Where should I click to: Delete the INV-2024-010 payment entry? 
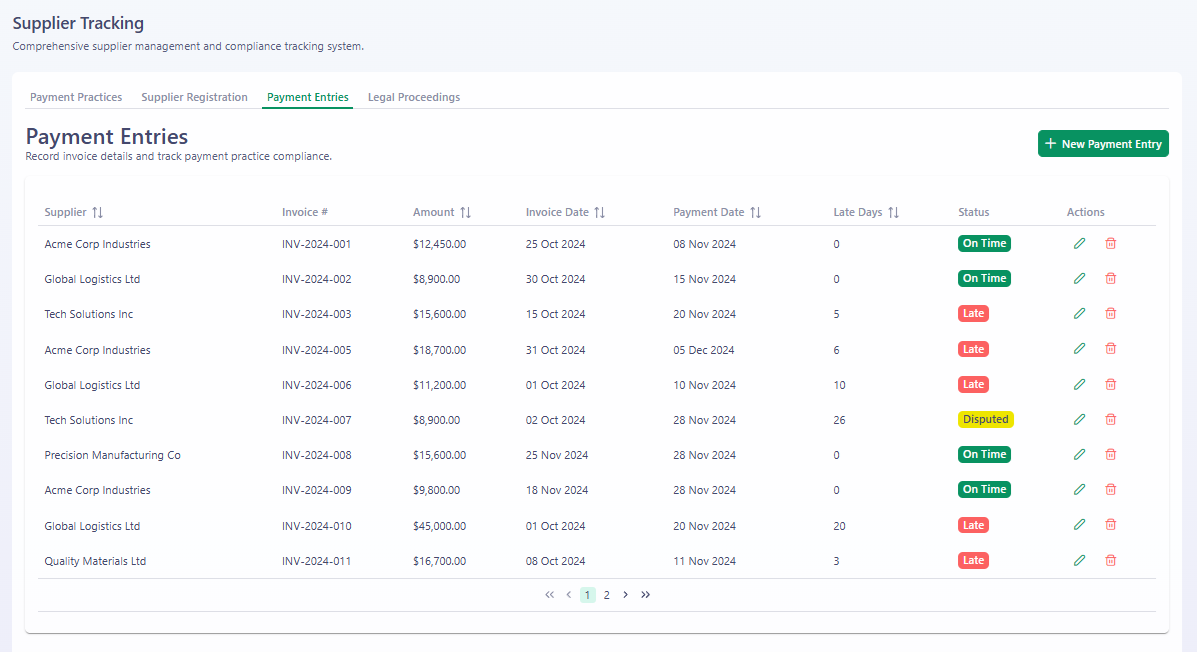click(x=1111, y=525)
